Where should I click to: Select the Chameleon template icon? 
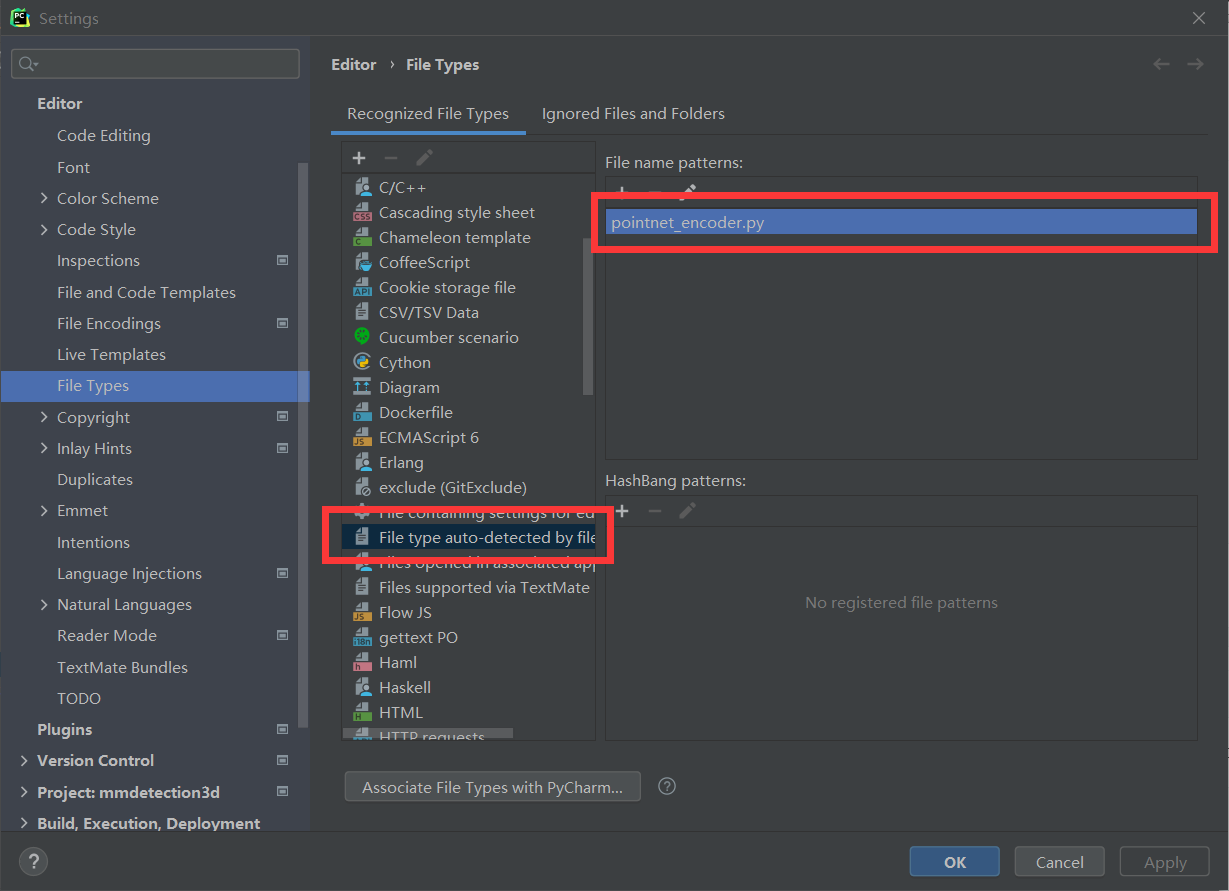[x=362, y=237]
